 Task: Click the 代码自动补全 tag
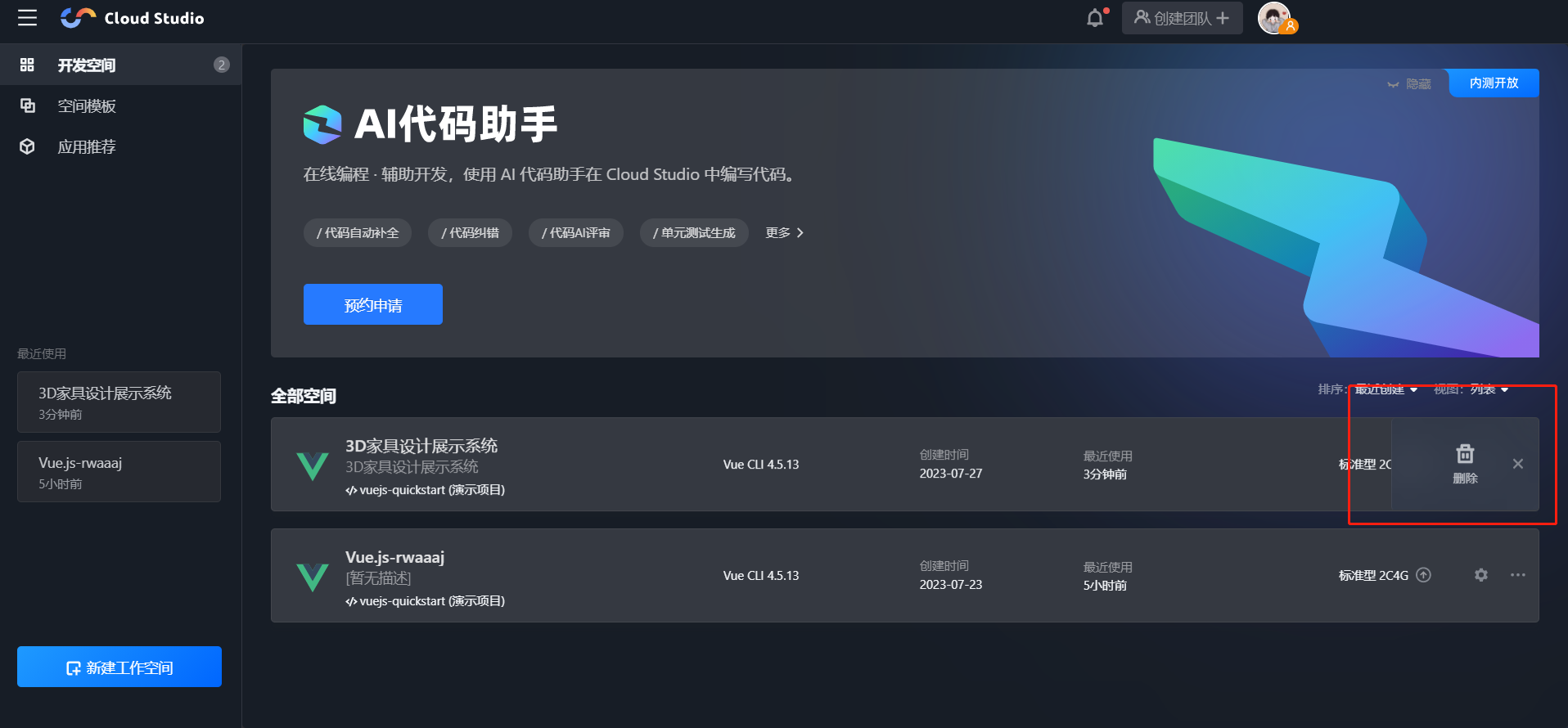[358, 233]
